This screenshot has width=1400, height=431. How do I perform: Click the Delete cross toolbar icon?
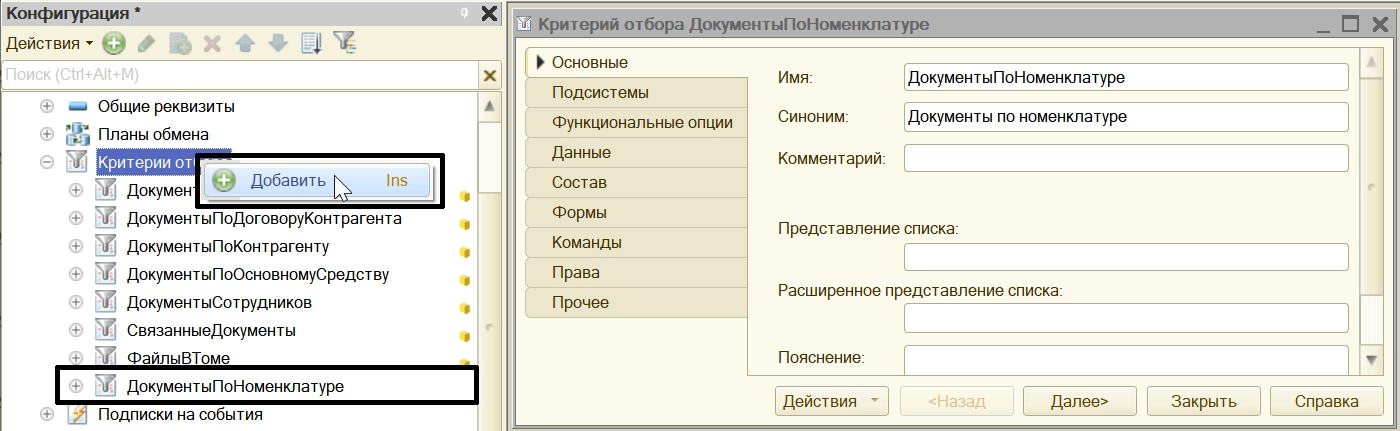pyautogui.click(x=212, y=43)
